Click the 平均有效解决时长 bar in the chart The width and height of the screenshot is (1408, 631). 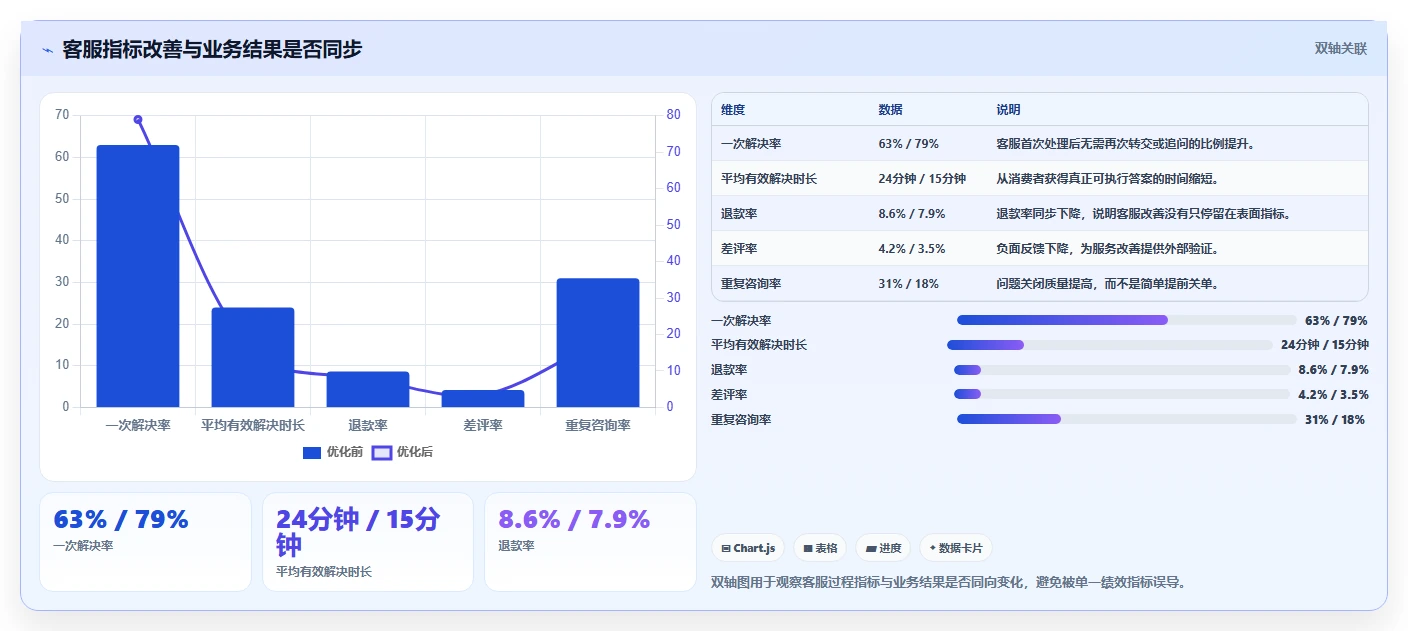253,357
